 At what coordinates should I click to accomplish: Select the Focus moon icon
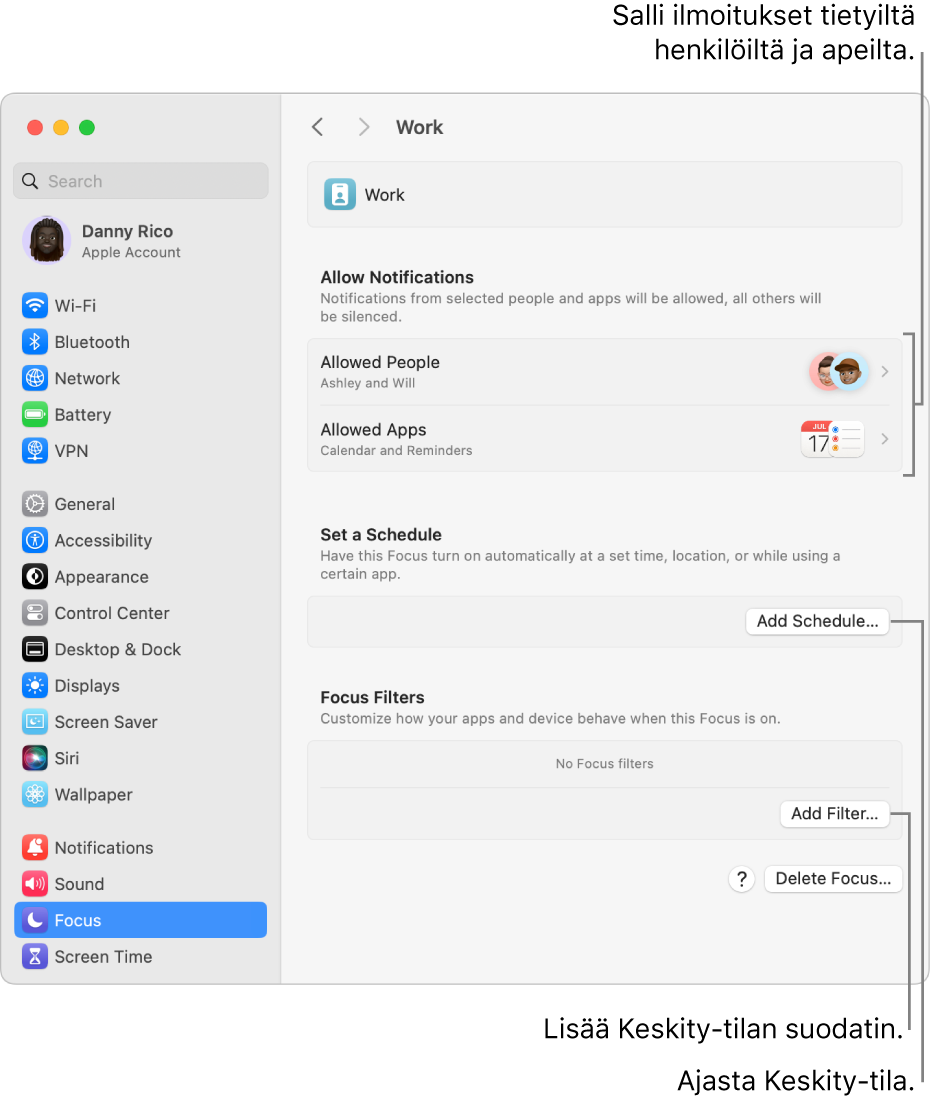34,920
